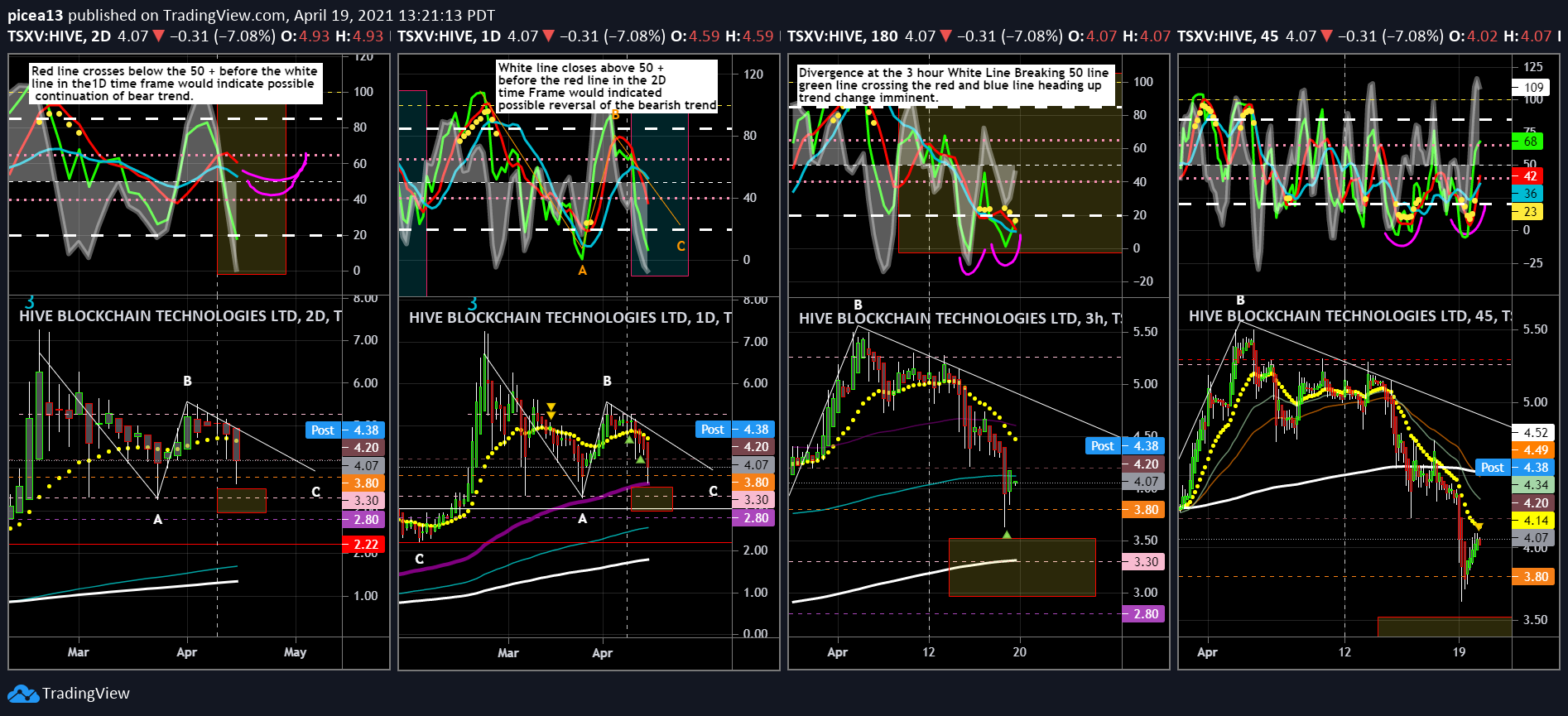1568x716 pixels.
Task: Click the blue Post label in 1D chart
Action: [713, 429]
